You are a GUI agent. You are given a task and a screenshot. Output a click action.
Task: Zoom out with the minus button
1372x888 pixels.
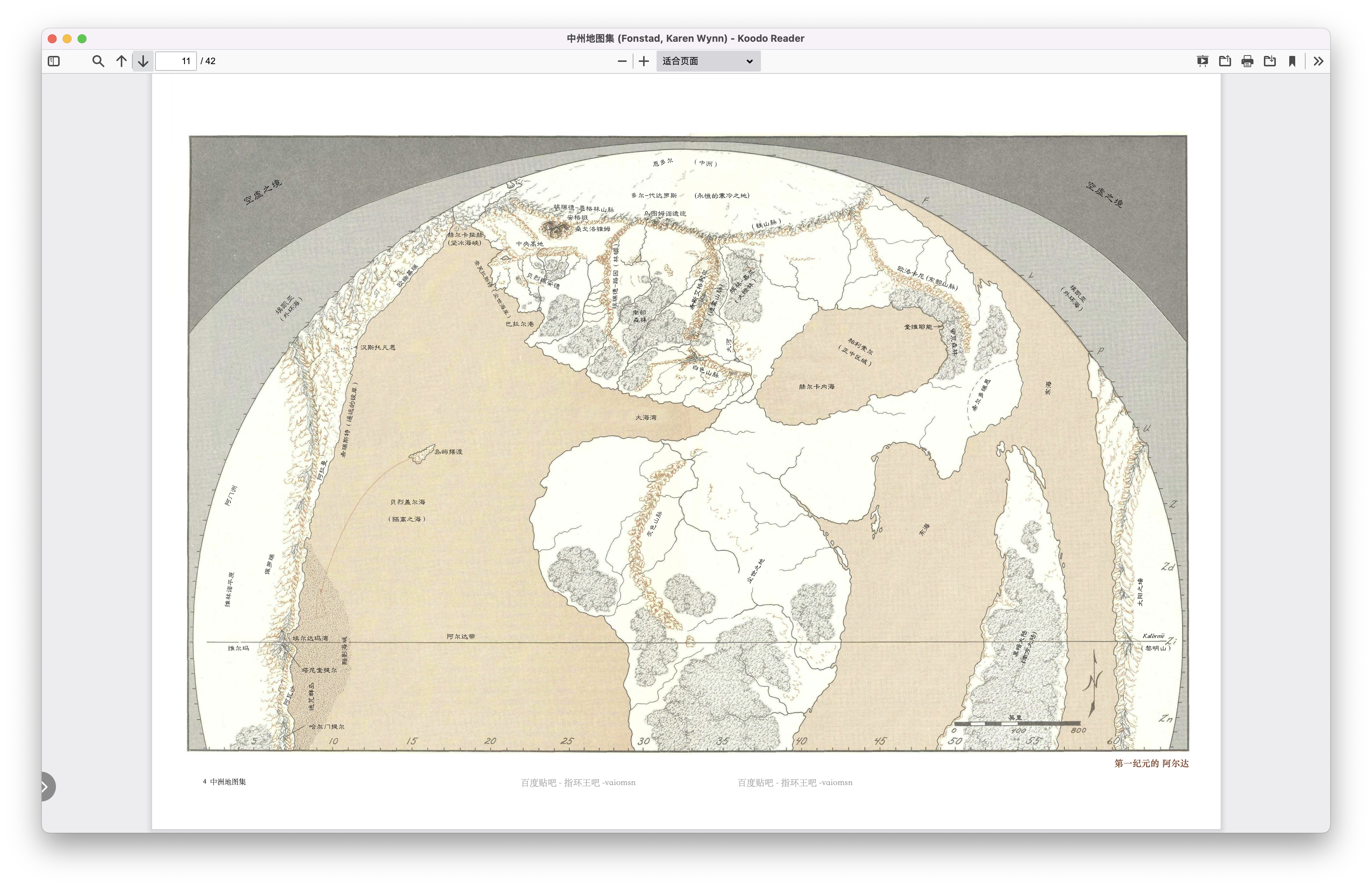pyautogui.click(x=622, y=61)
